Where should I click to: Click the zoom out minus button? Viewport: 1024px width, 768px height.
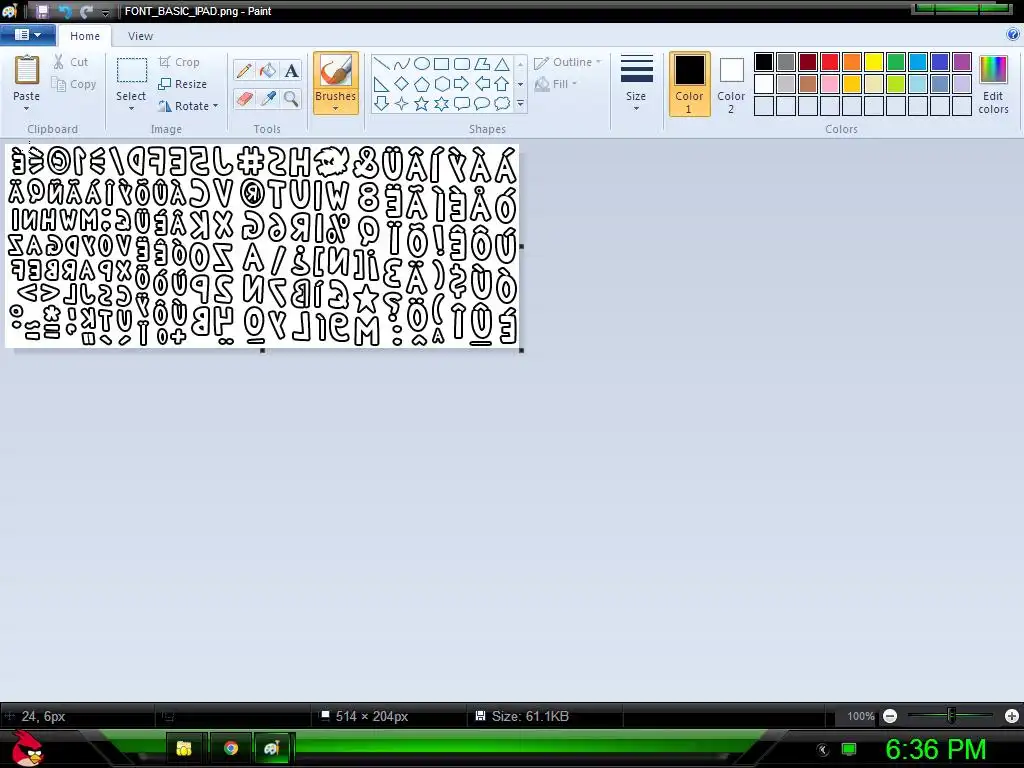889,716
